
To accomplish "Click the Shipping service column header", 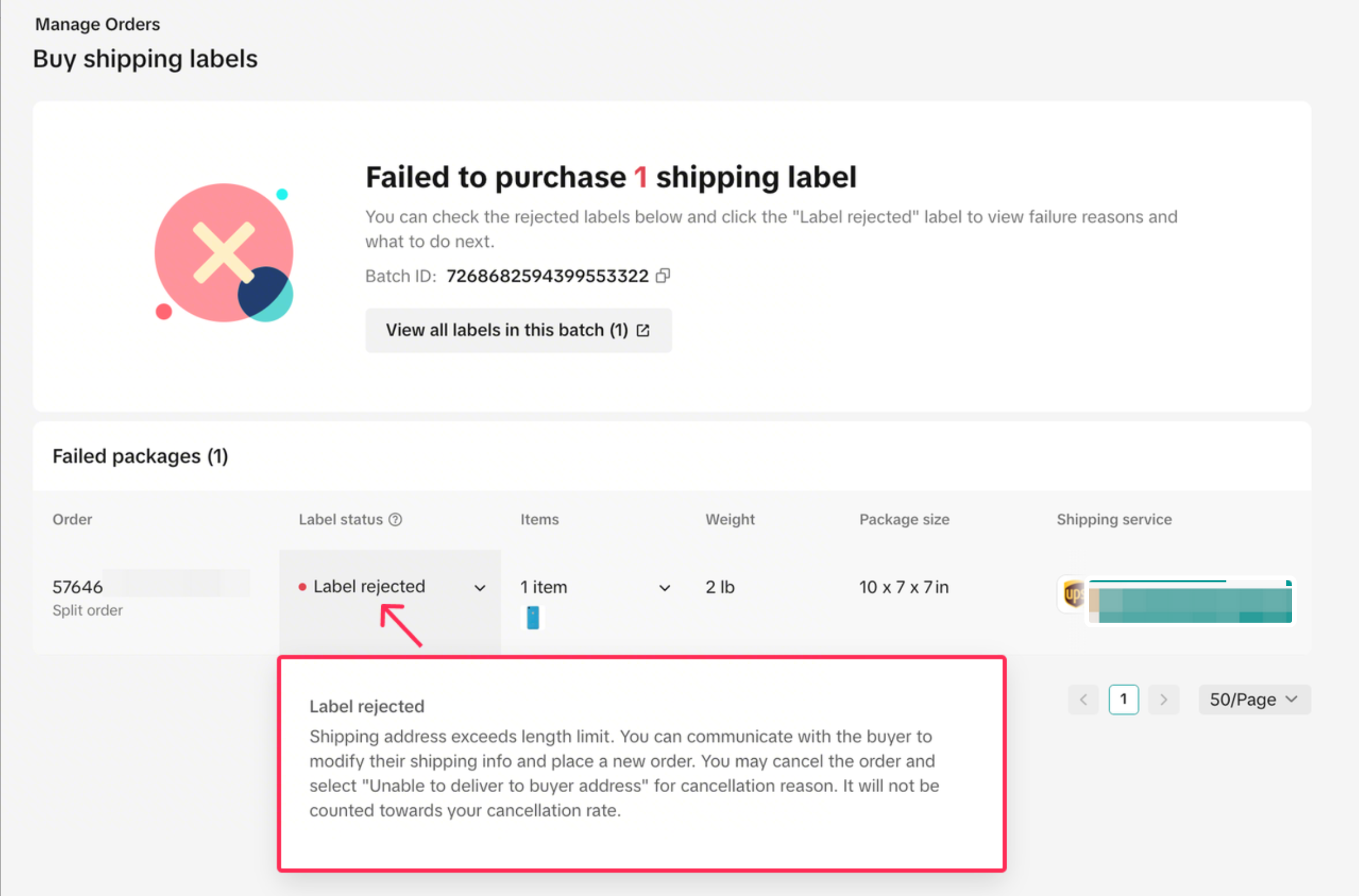I will click(x=1113, y=519).
